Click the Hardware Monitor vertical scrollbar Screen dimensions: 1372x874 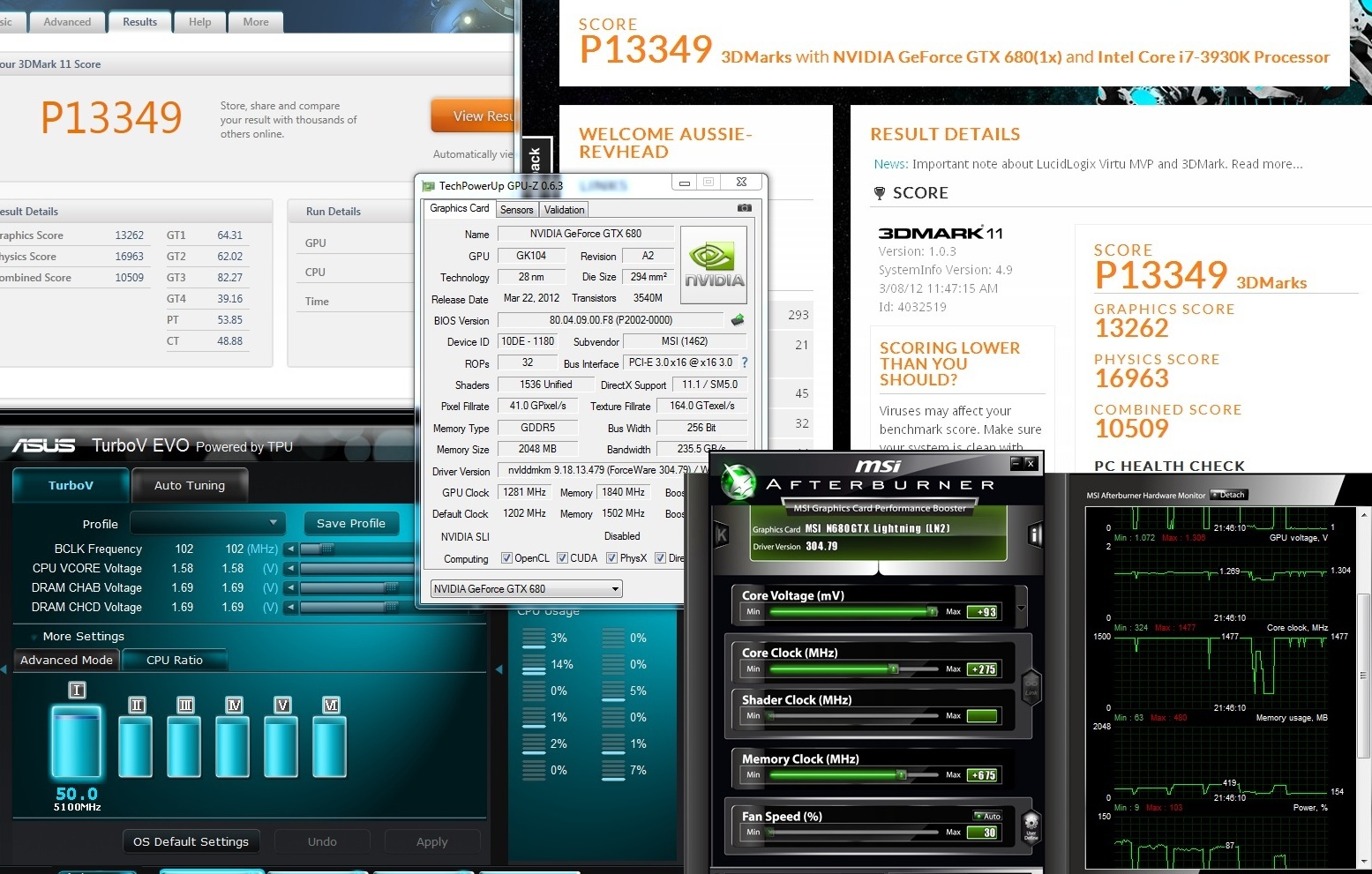click(x=1364, y=675)
